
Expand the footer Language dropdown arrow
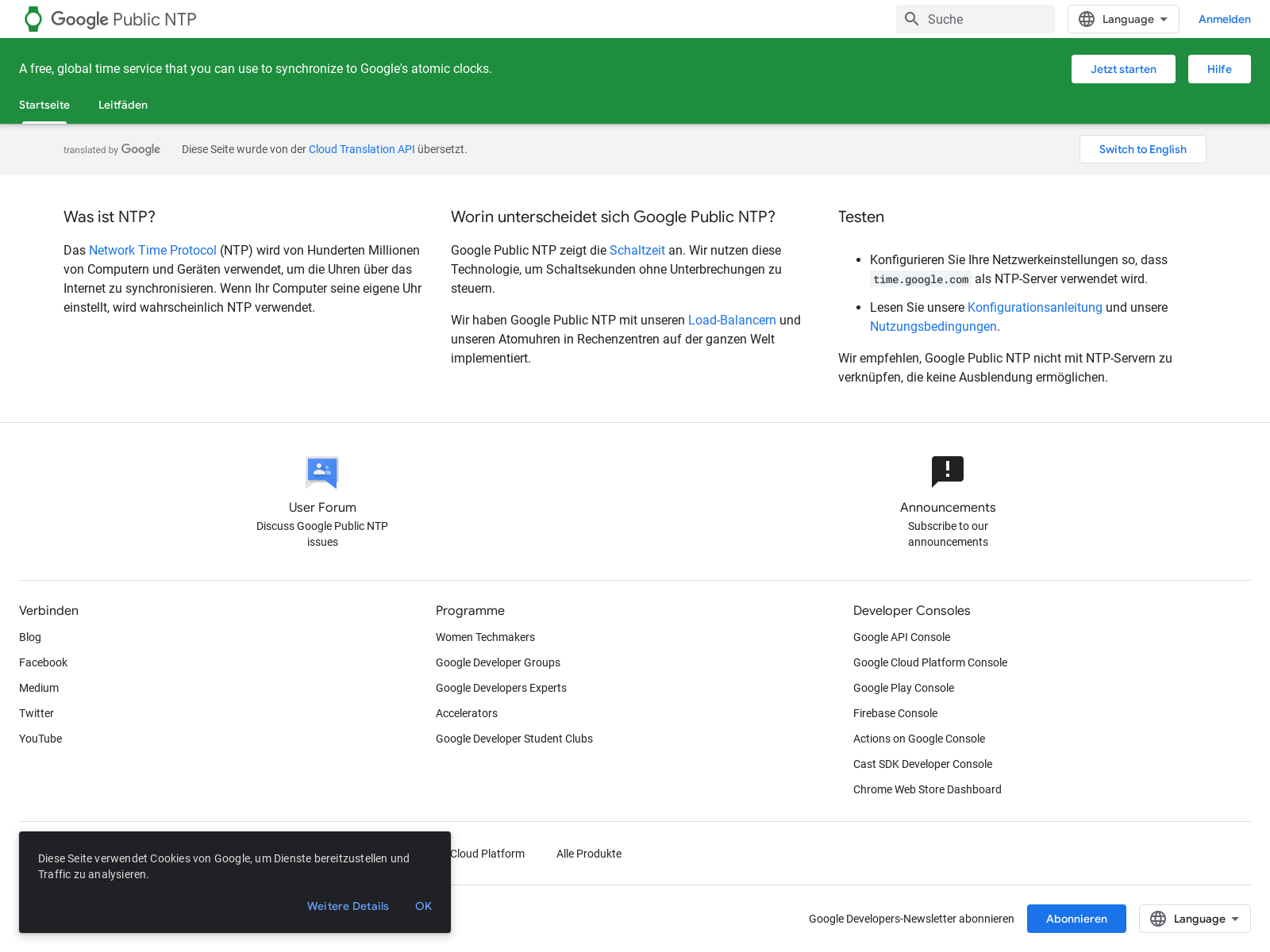coord(1235,919)
